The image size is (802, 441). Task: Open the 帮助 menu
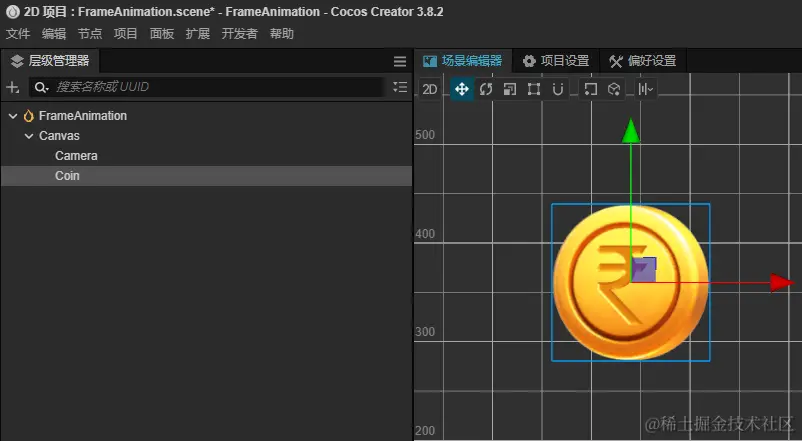(281, 34)
